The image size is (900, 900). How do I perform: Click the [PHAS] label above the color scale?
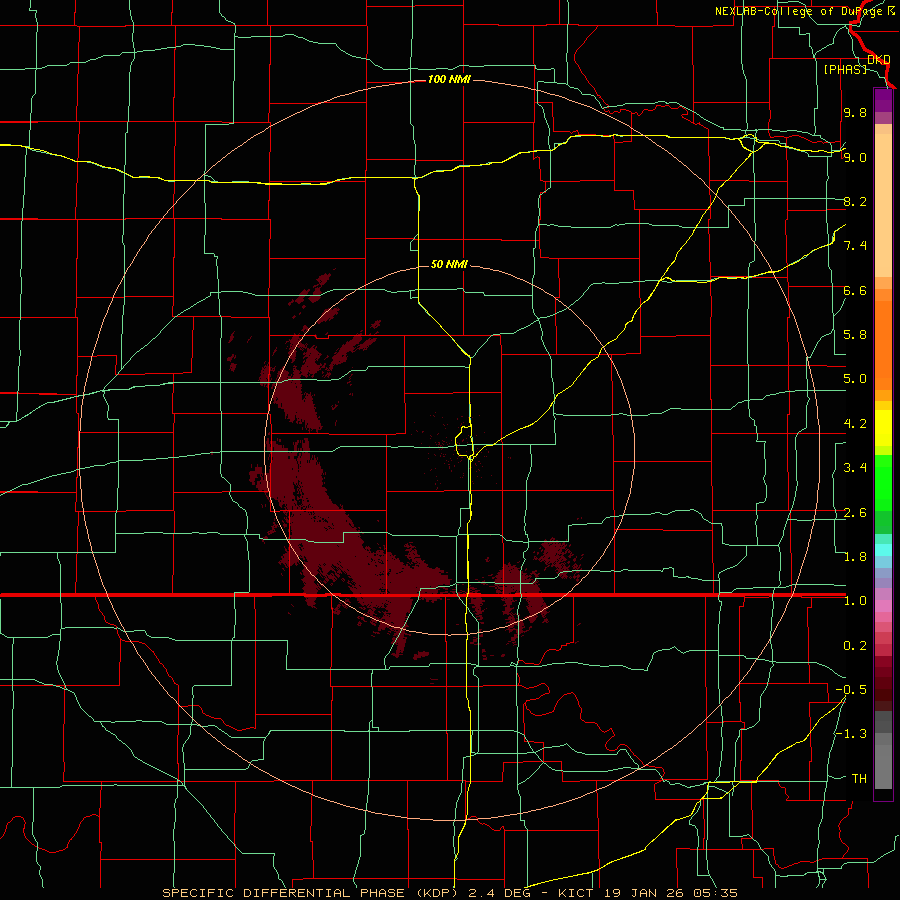845,69
